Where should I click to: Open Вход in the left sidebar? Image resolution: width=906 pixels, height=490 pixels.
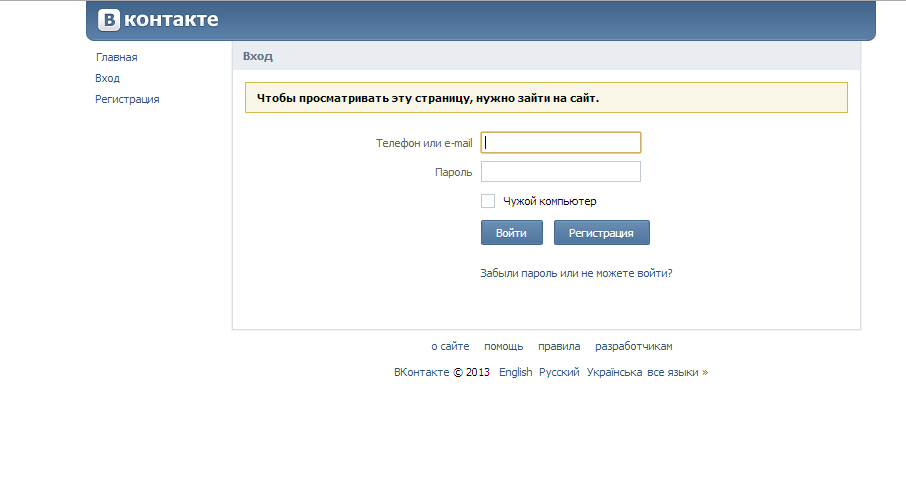[x=107, y=78]
